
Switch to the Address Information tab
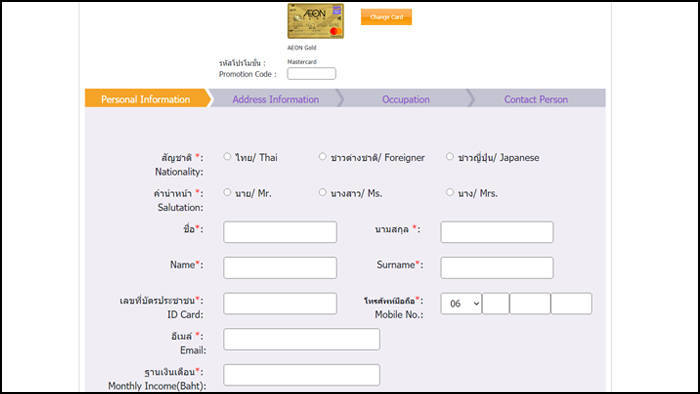point(275,99)
